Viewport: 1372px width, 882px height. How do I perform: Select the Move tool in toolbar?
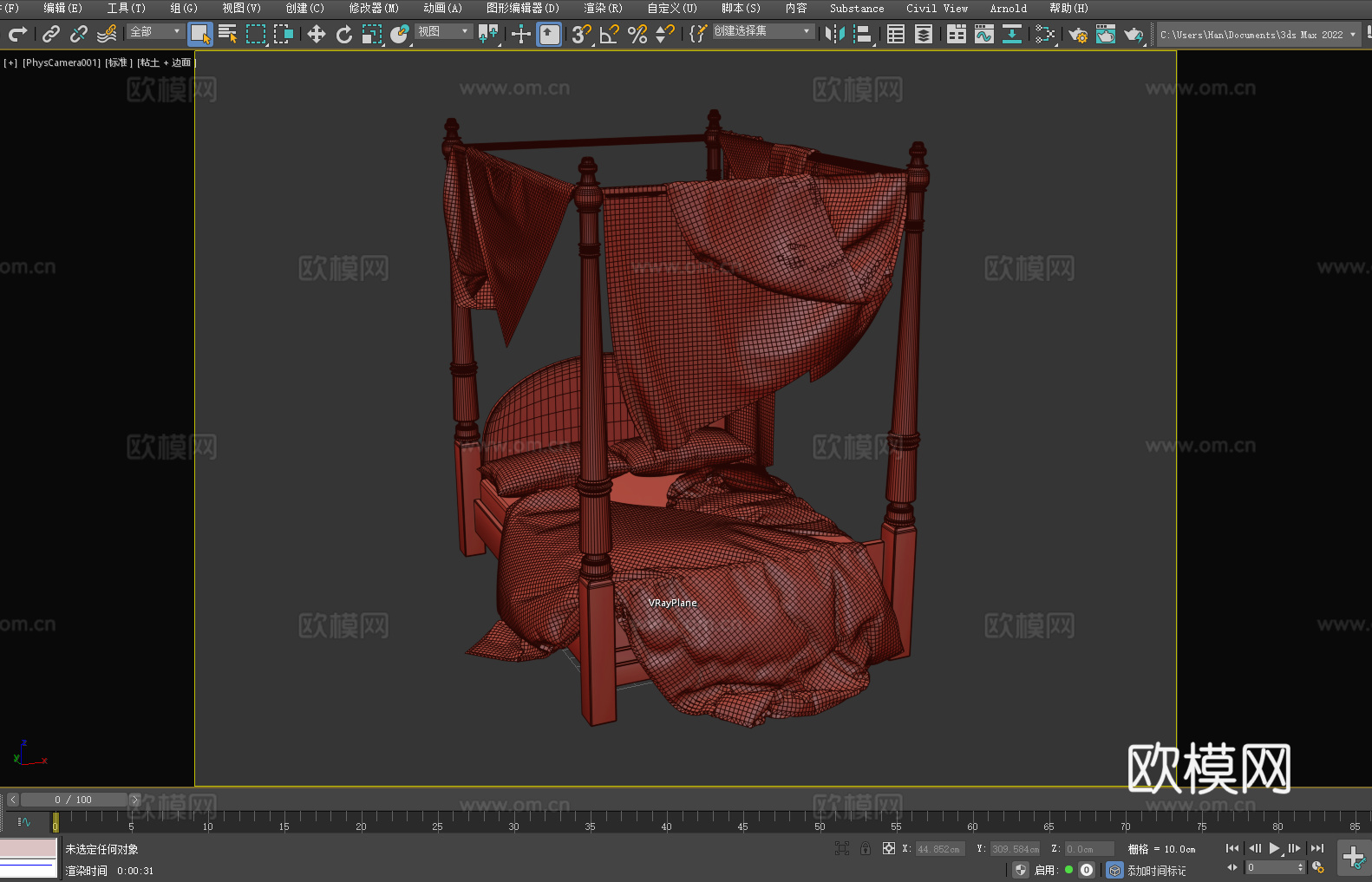point(317,34)
